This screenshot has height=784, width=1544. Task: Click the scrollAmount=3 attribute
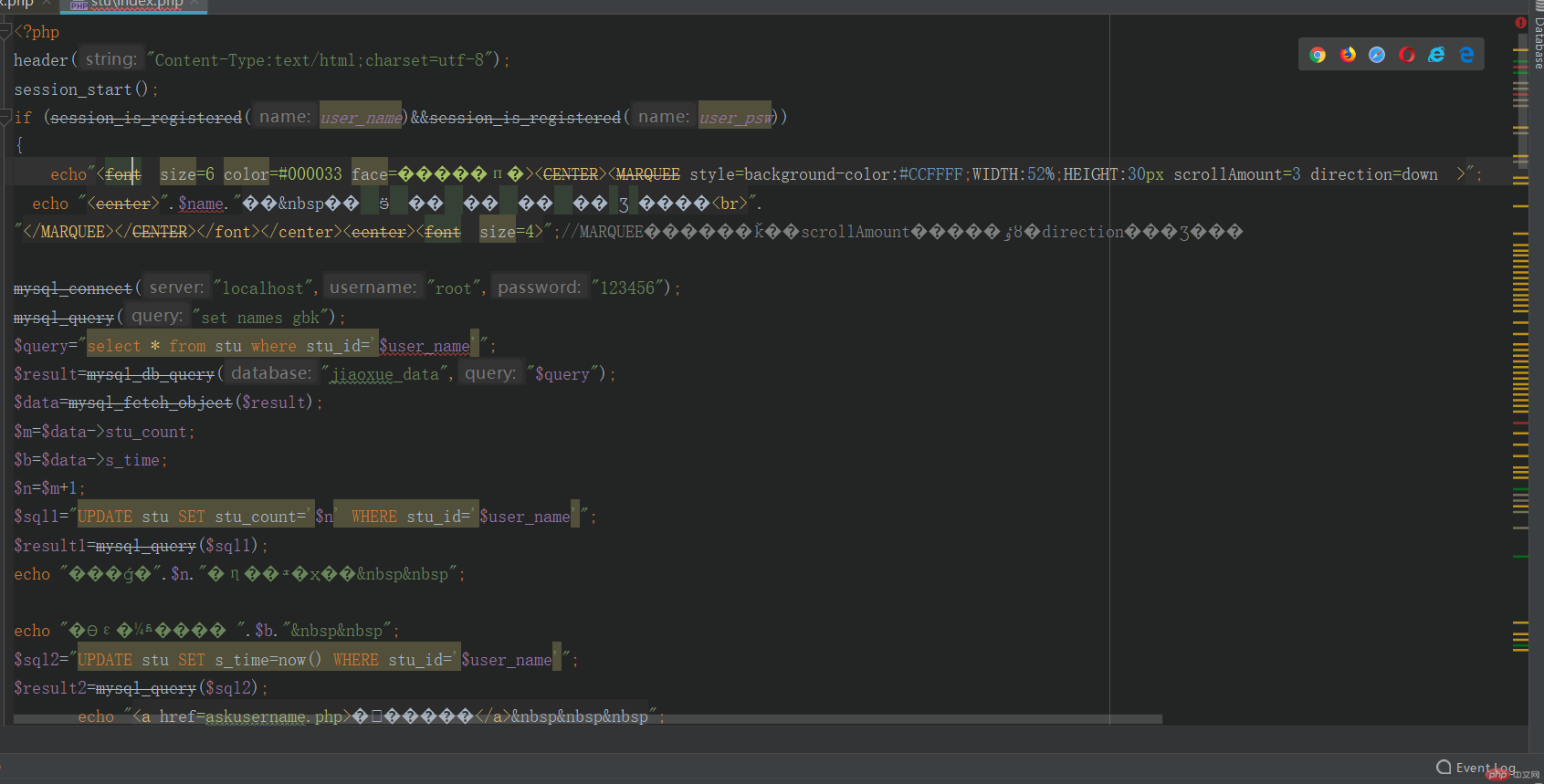click(x=1237, y=174)
